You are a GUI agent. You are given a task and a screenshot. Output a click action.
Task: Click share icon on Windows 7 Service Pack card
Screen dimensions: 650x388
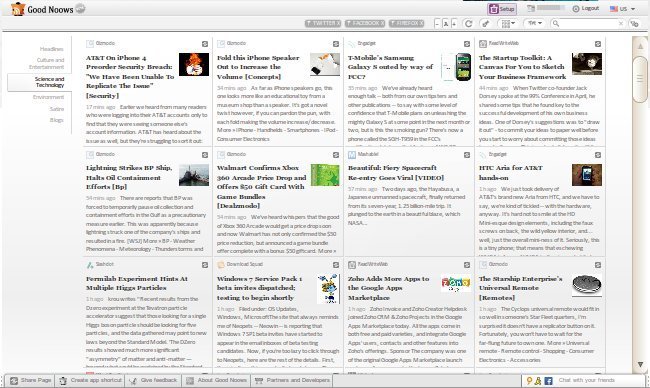[336, 265]
